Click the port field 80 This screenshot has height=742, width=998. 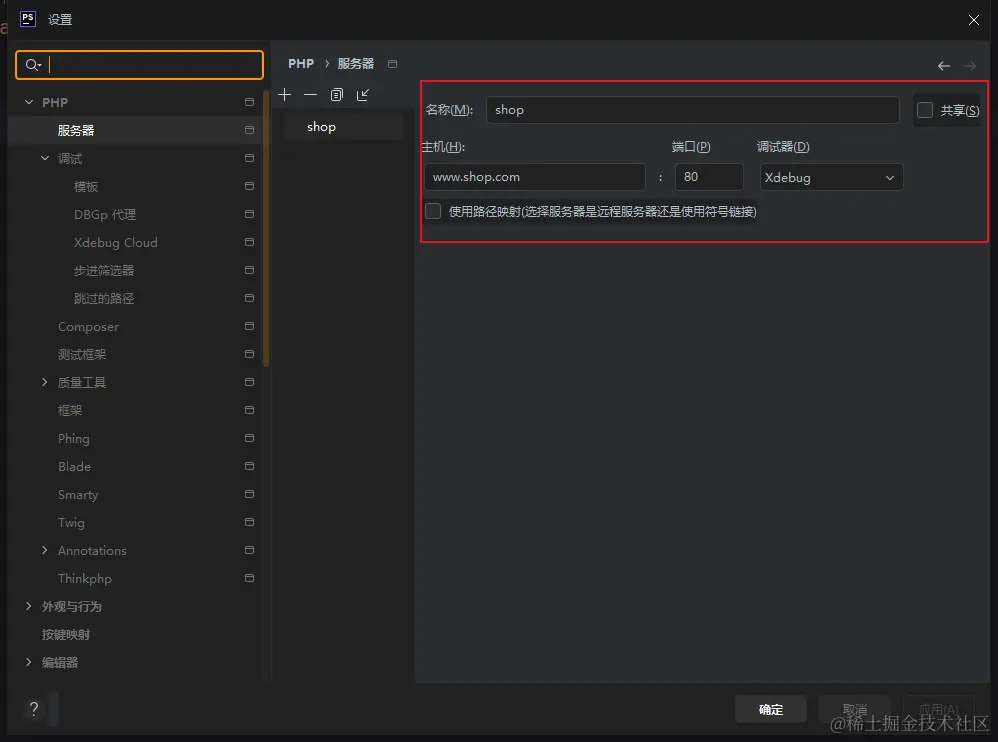pyautogui.click(x=709, y=177)
